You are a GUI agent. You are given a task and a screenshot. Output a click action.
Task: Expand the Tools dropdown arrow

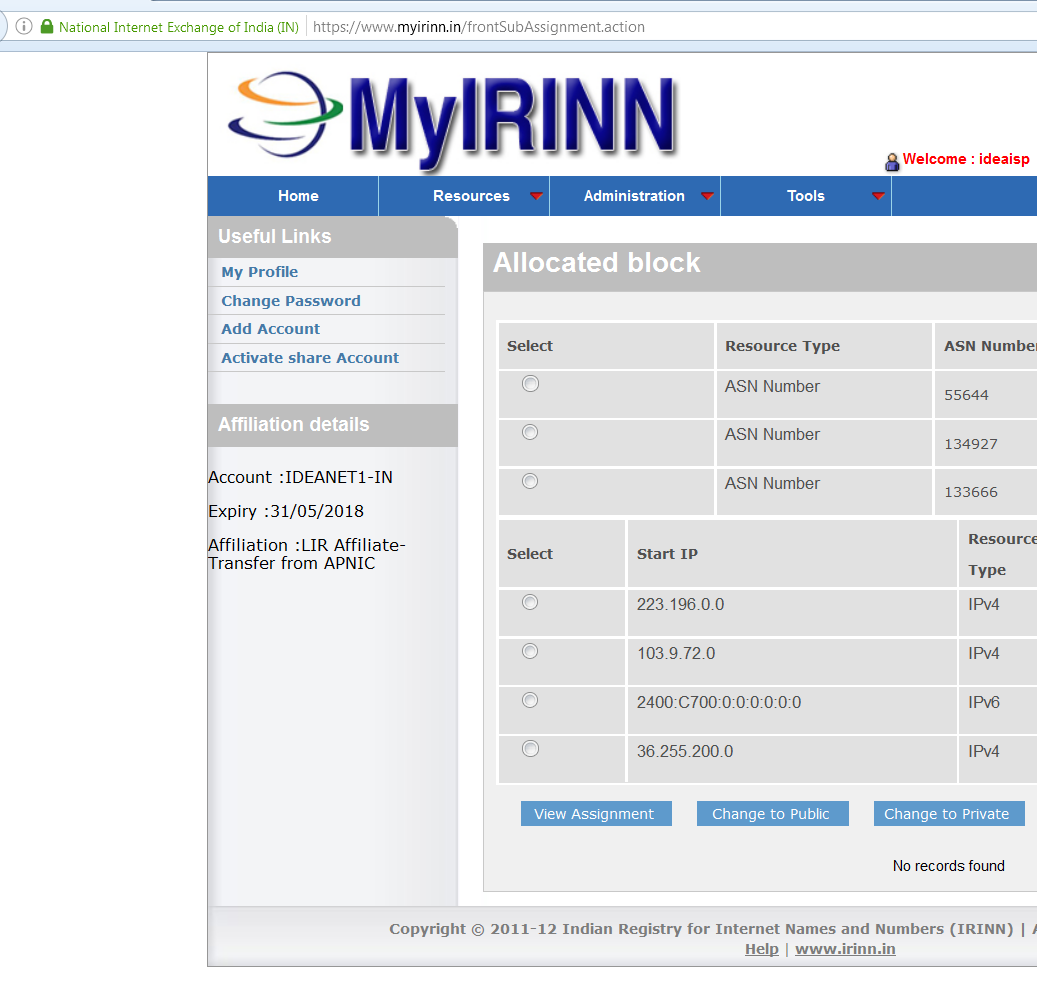[878, 197]
